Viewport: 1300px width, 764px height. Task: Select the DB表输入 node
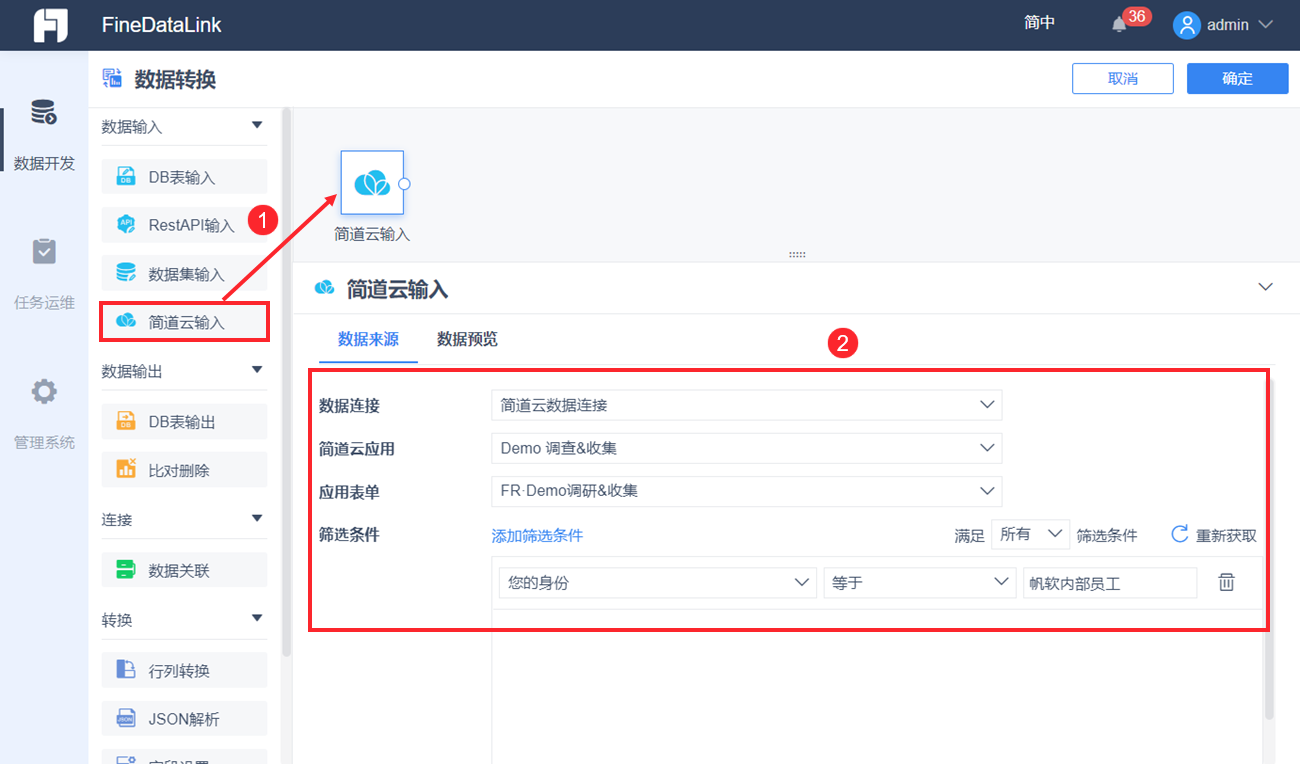pyautogui.click(x=184, y=177)
